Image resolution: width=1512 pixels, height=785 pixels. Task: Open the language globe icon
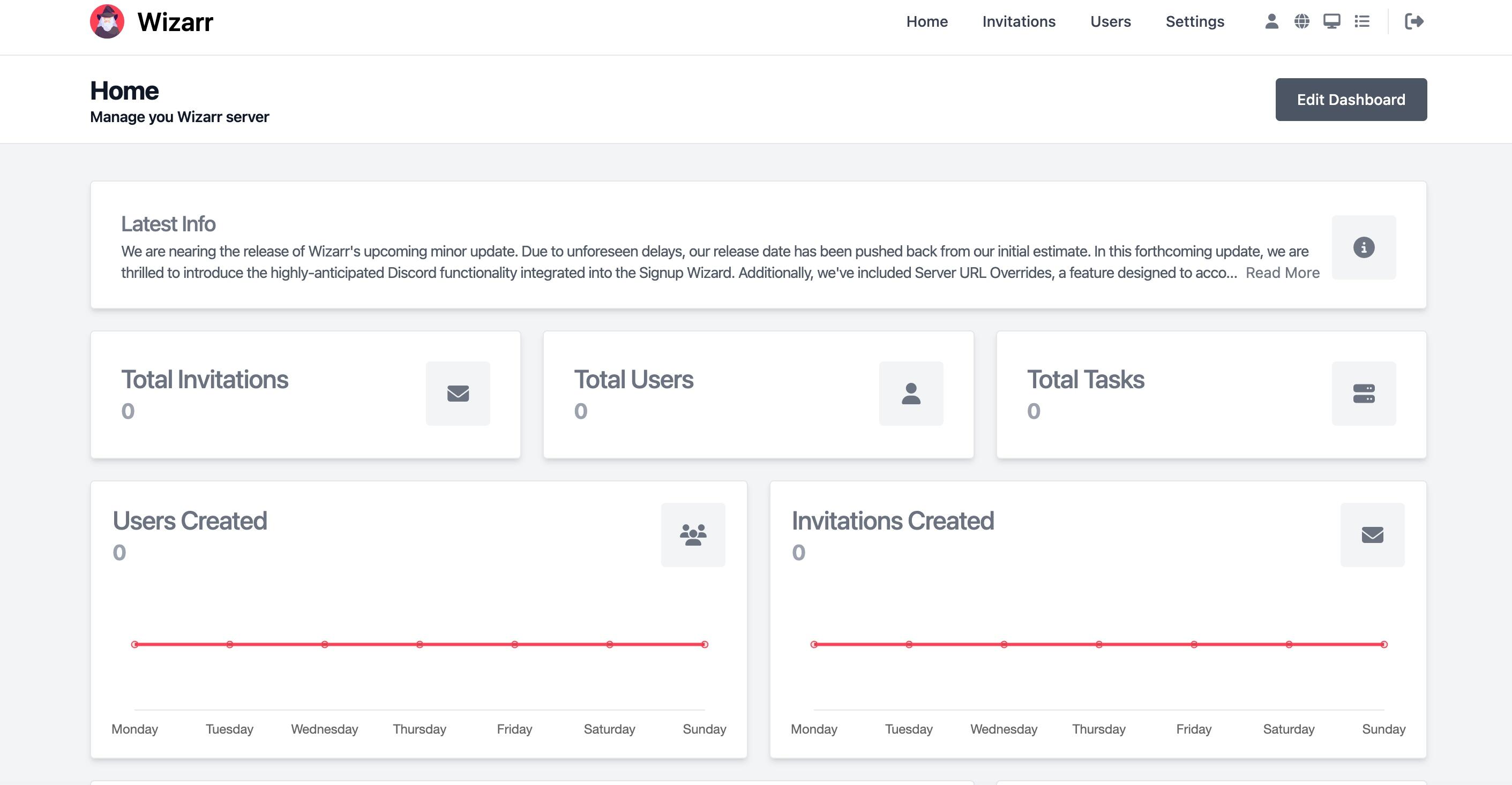[x=1301, y=22]
